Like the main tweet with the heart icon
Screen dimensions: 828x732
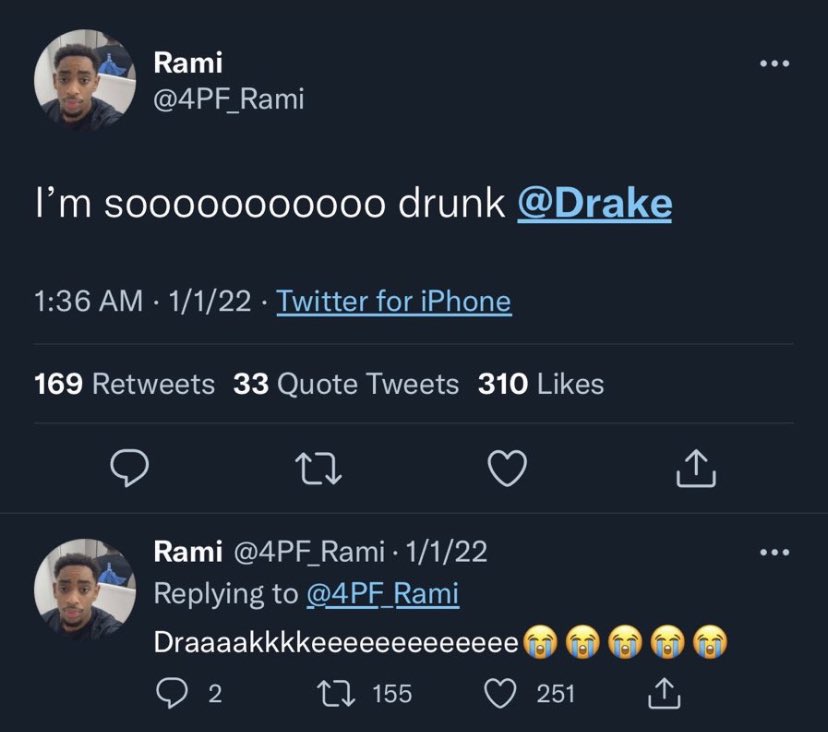[507, 468]
